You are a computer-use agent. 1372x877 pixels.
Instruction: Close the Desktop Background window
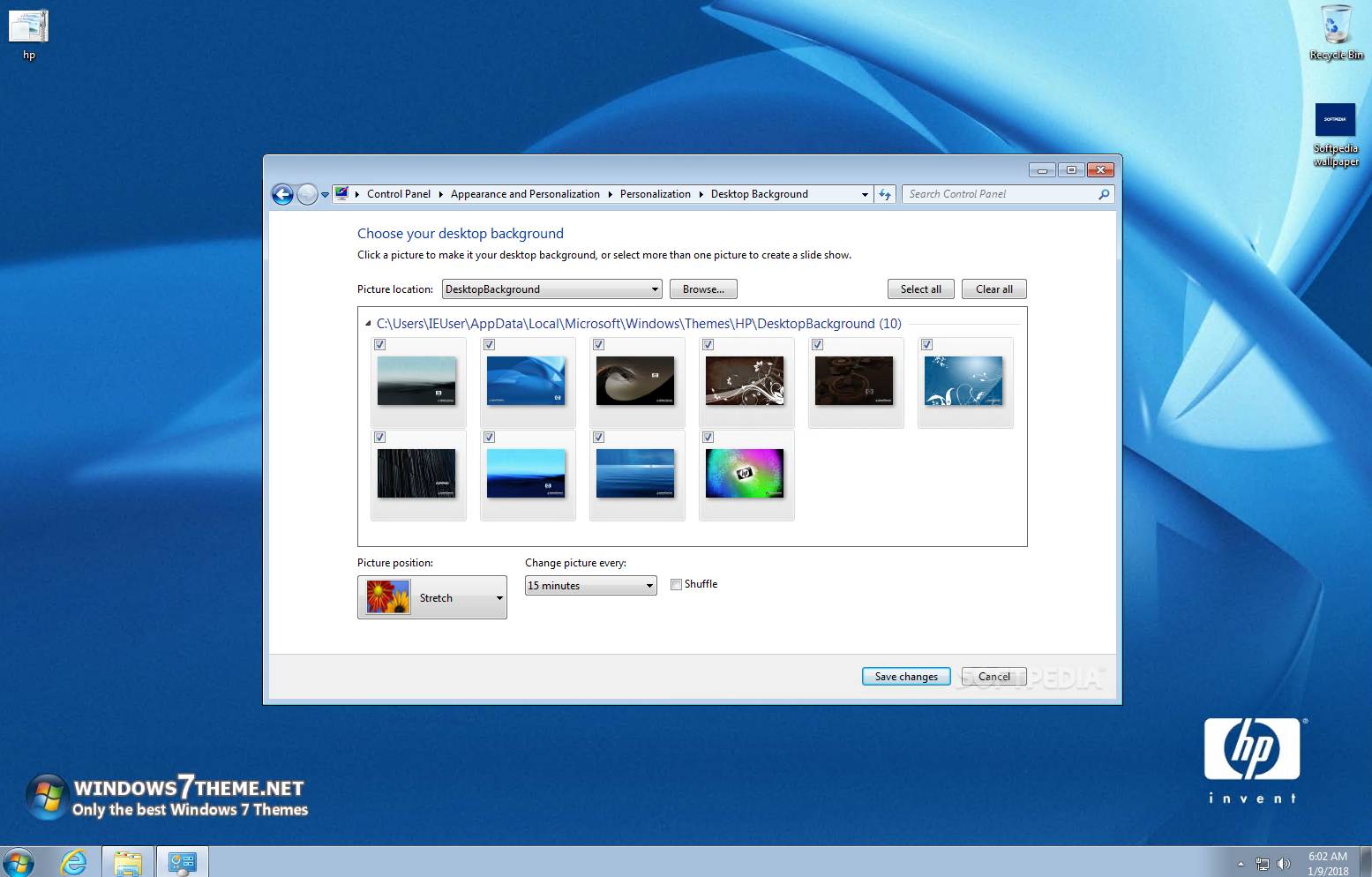point(1100,169)
